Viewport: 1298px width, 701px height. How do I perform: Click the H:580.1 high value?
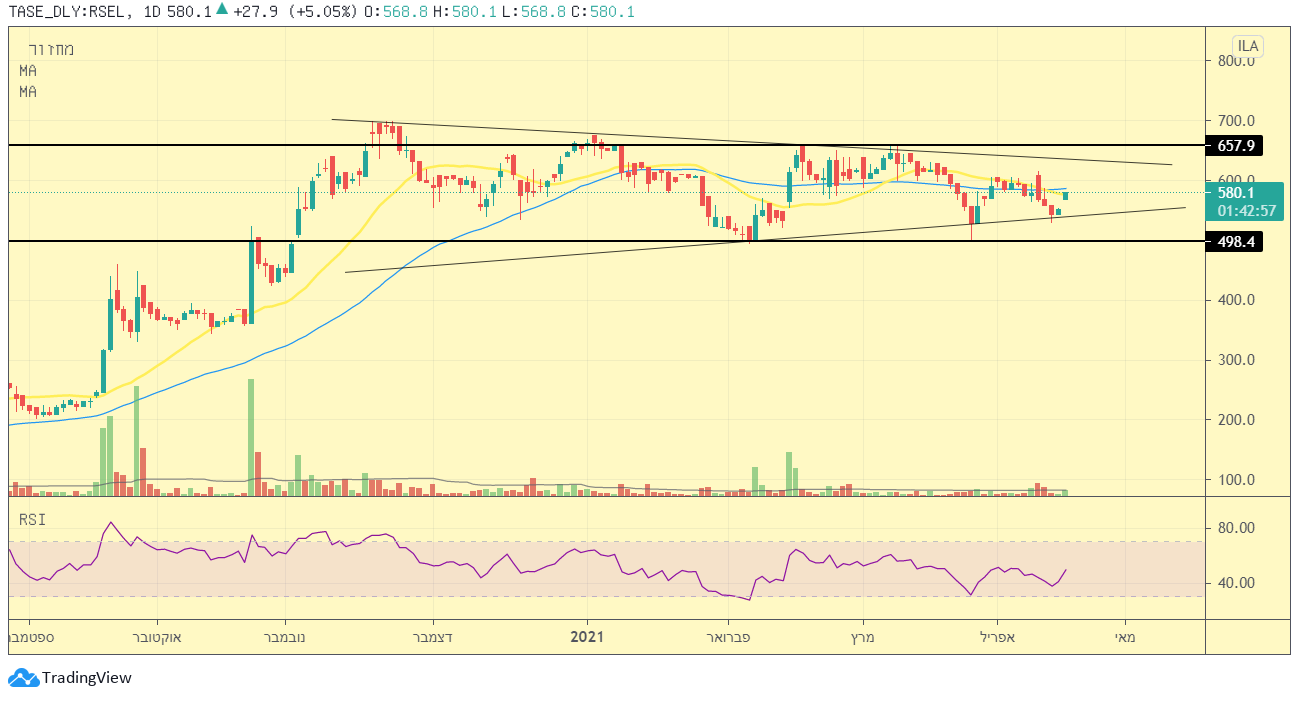click(464, 12)
